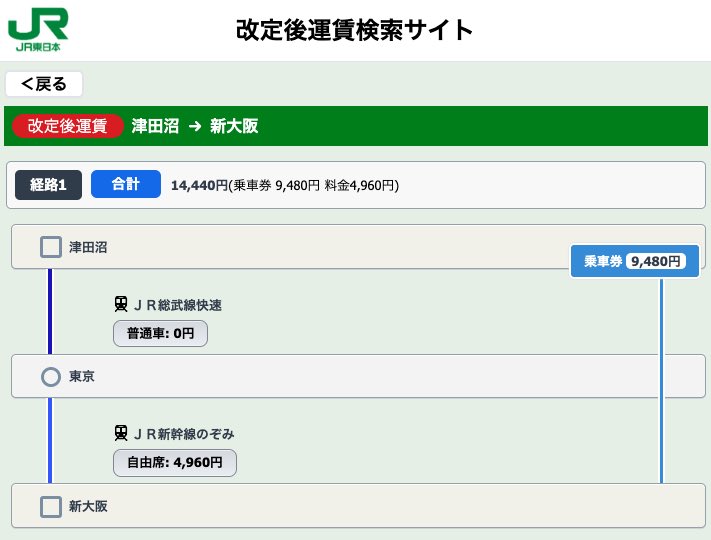
Task: Click the 津田沼 station name in route list
Action: [88, 248]
